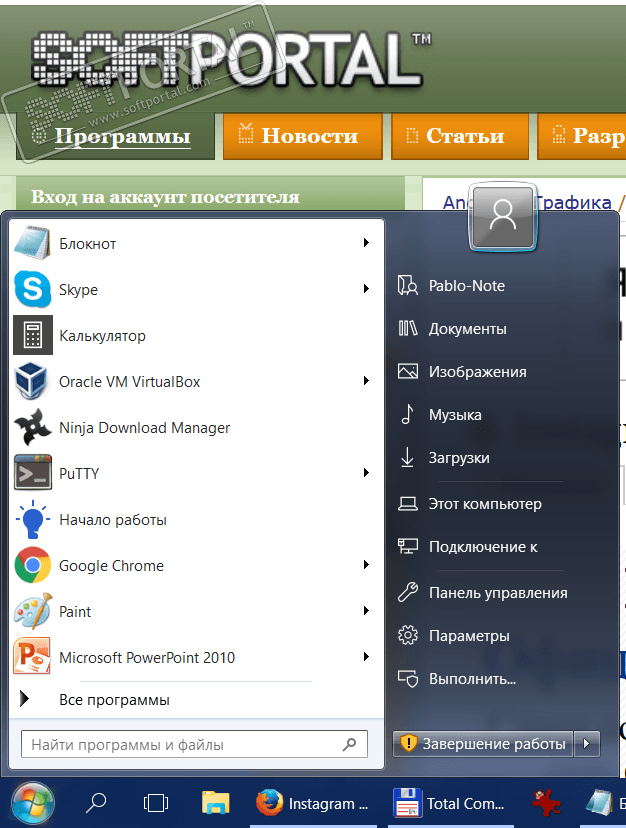
Task: Expand Все программы arrow
Action: [24, 699]
